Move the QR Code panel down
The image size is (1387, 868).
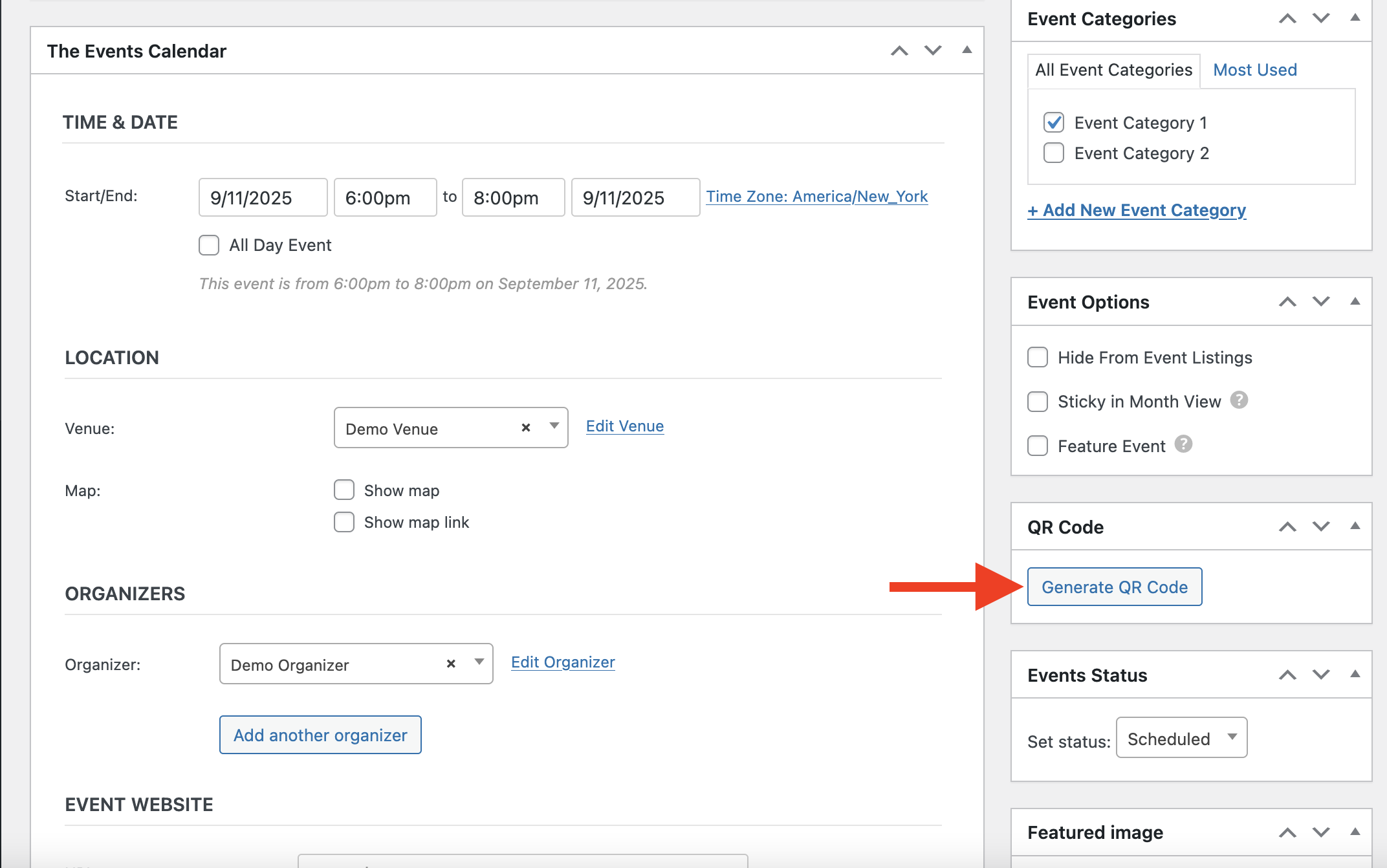point(1320,526)
